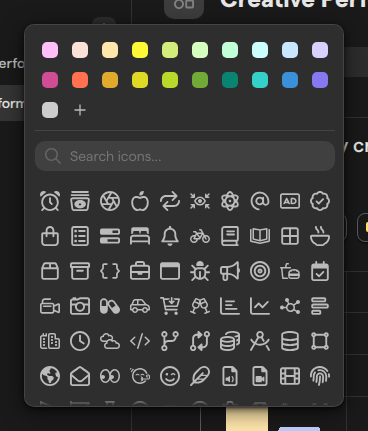Select the alarm clock icon
The width and height of the screenshot is (368, 431).
[50, 201]
